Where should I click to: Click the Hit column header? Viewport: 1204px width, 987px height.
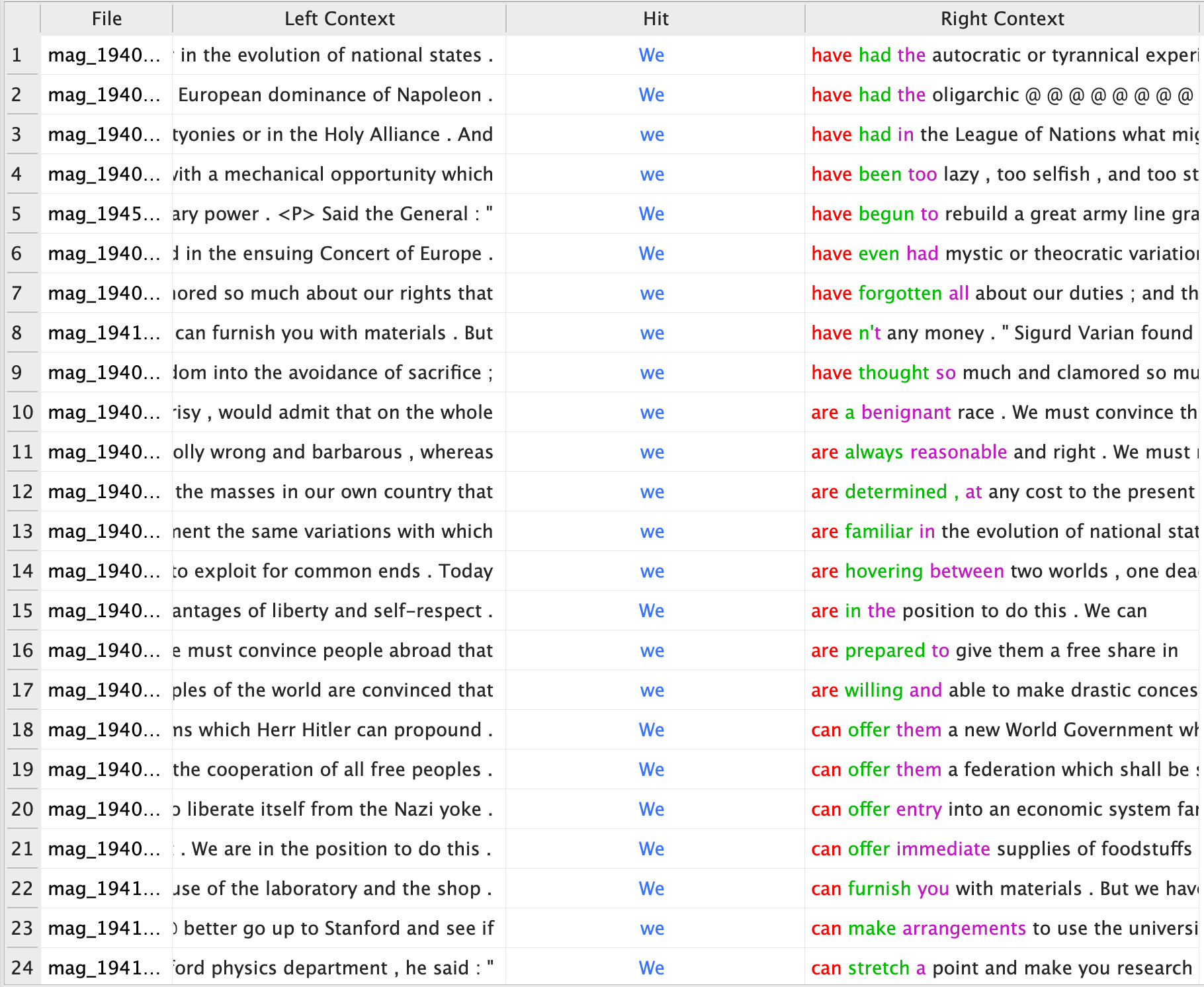point(655,19)
